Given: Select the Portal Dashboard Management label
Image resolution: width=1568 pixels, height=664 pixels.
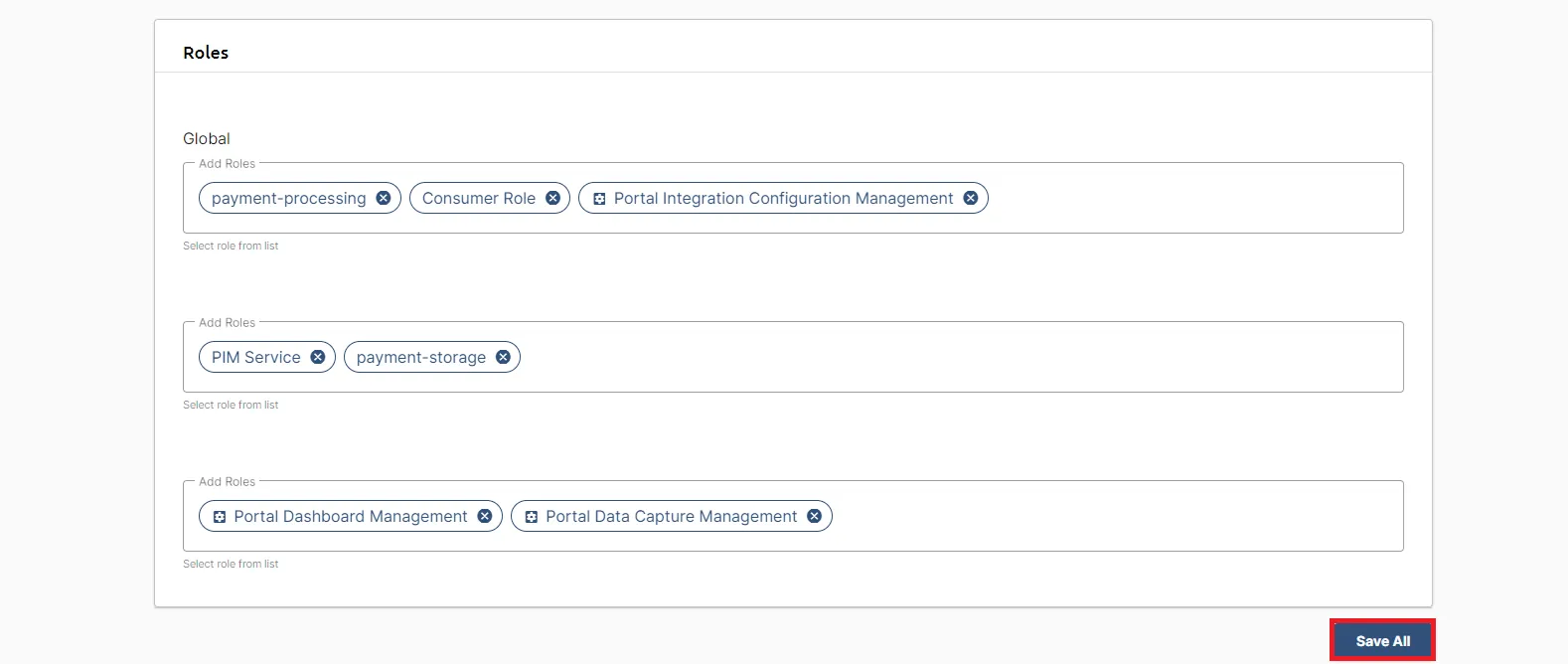Looking at the screenshot, I should 351,516.
